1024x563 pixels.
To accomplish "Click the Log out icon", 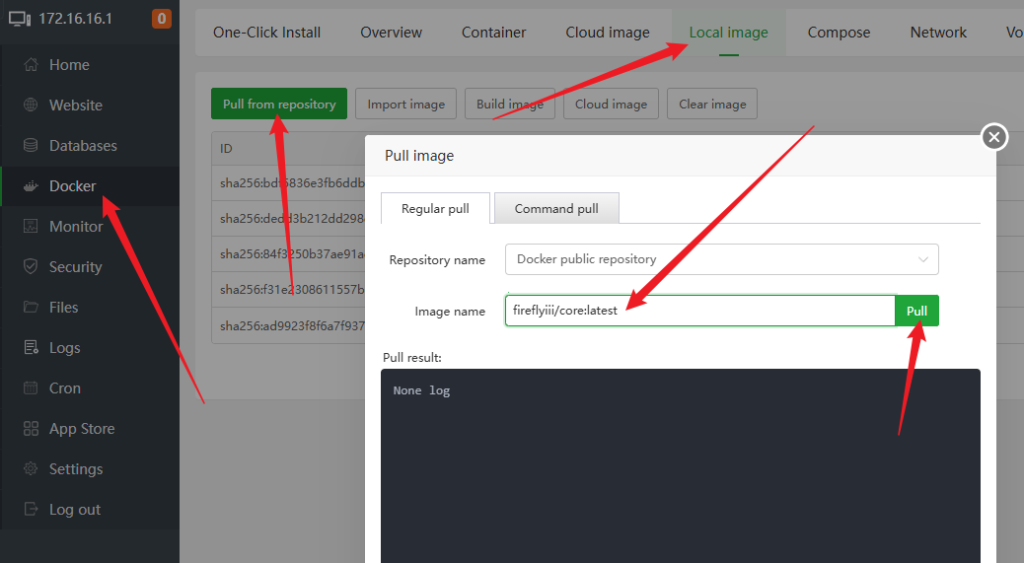I will pos(30,509).
